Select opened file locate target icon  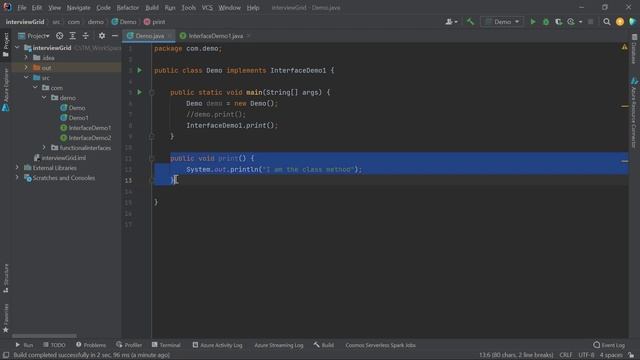click(60, 36)
